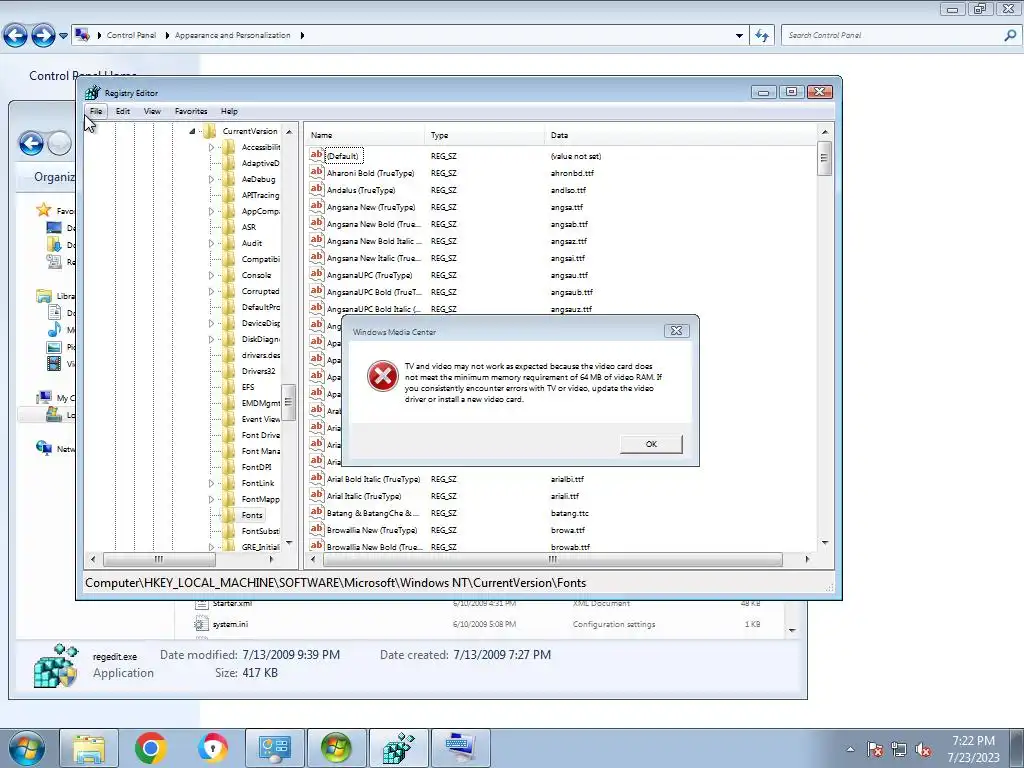Screen dimensions: 1024x768
Task: Collapse the CurrentVersion registry key
Action: 192,131
